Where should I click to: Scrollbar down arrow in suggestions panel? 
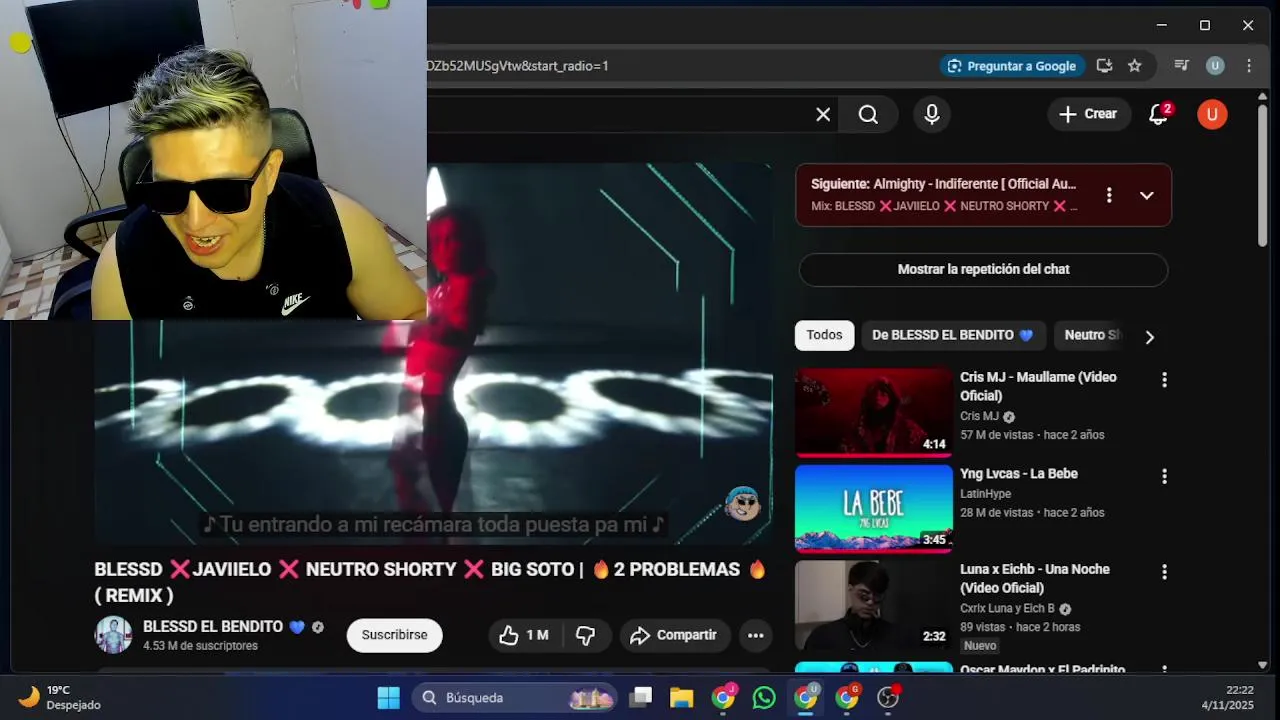[1262, 665]
